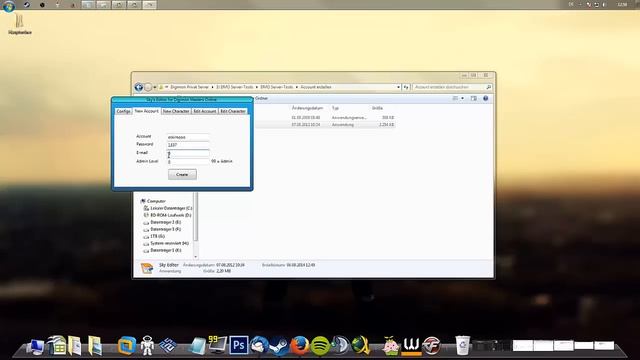Switch to the Configs tab
The width and height of the screenshot is (640, 360).
(x=123, y=111)
